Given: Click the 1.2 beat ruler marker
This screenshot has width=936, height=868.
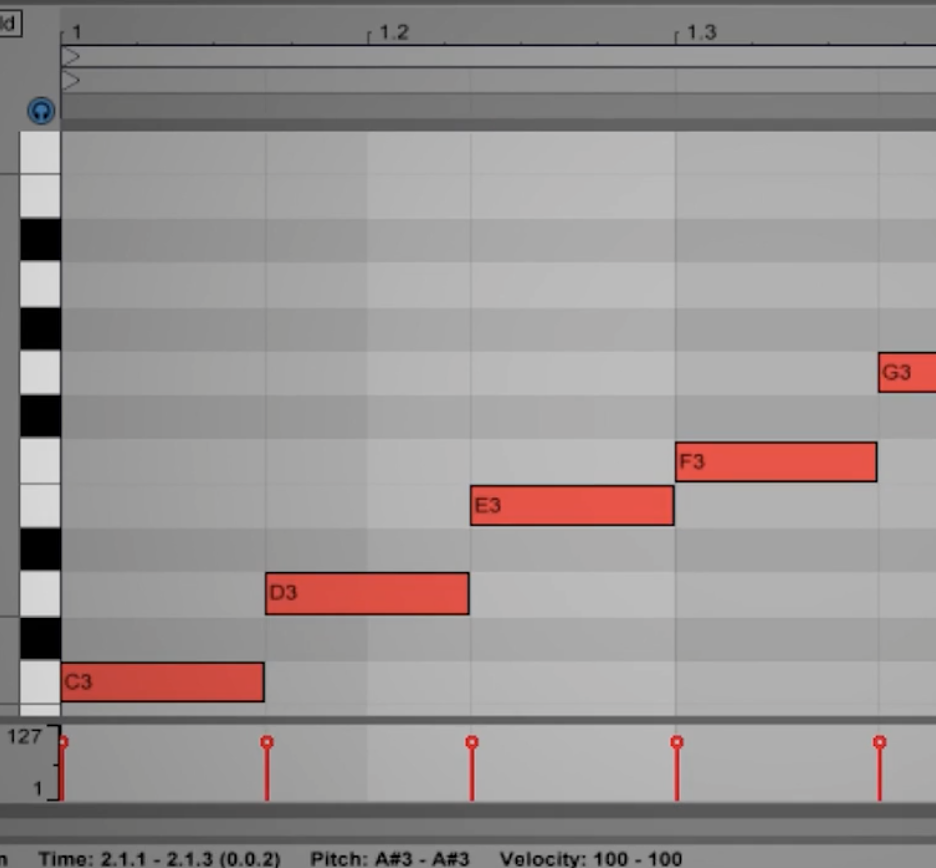Looking at the screenshot, I should click(x=393, y=32).
